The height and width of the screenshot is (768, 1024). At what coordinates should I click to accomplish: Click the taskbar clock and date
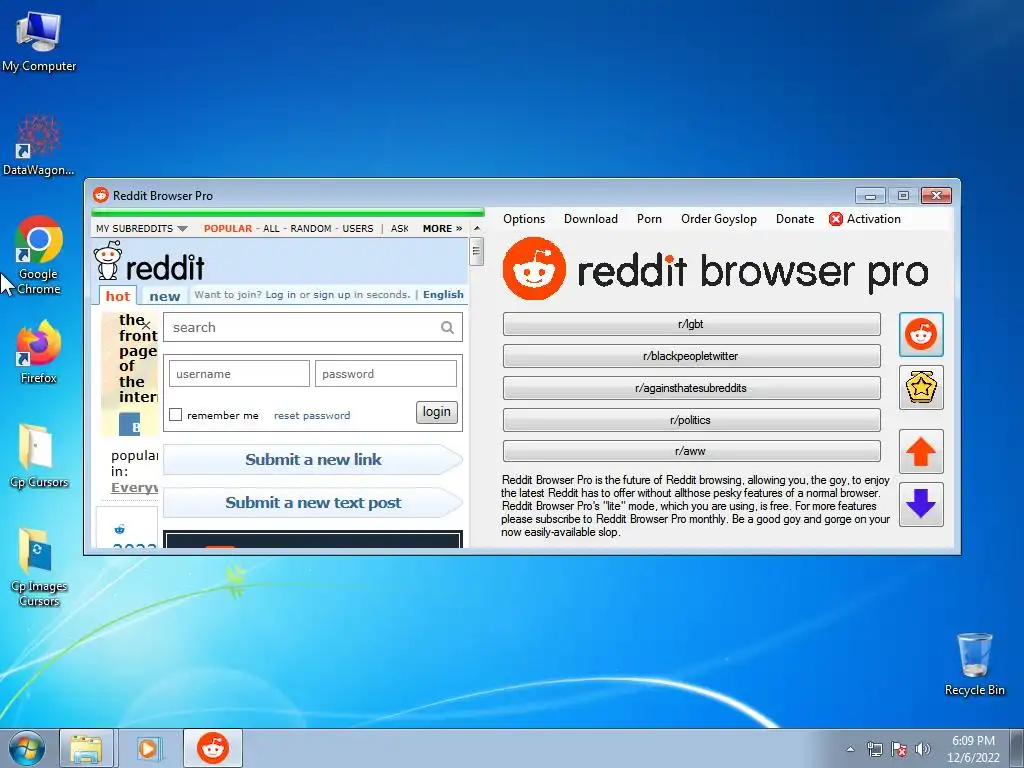pos(973,749)
